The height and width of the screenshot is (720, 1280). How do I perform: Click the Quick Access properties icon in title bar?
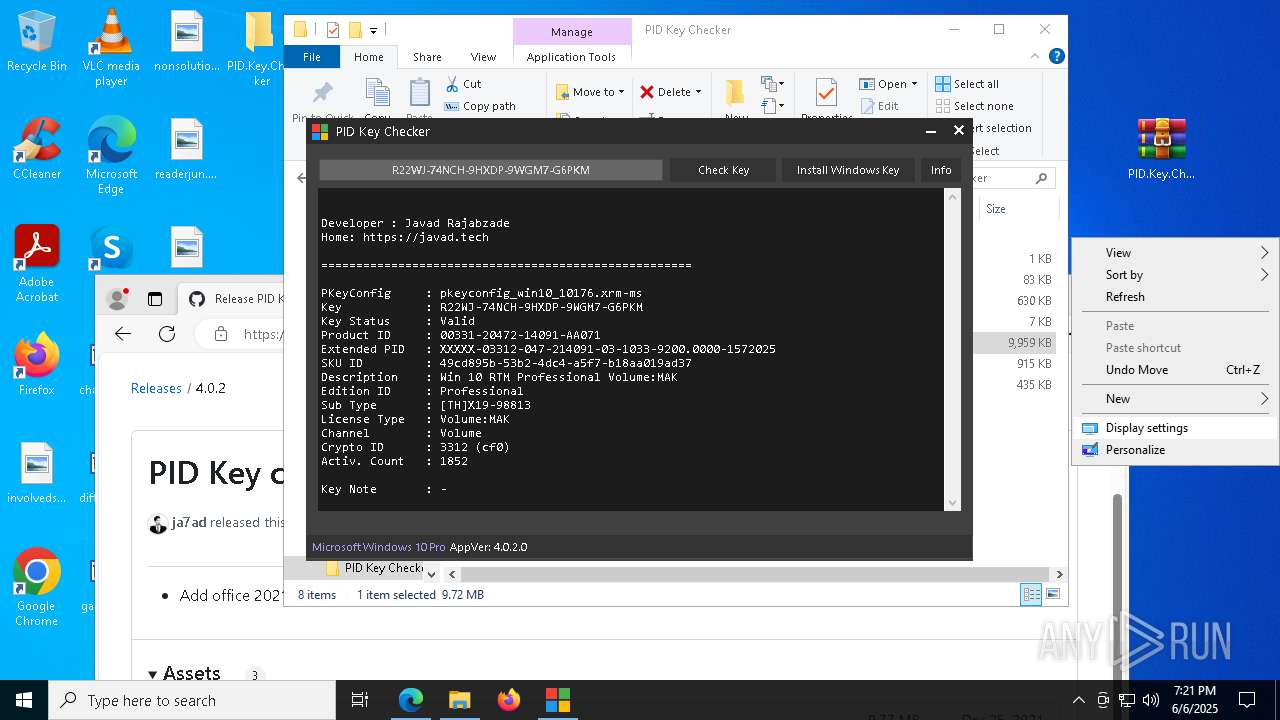coord(333,30)
